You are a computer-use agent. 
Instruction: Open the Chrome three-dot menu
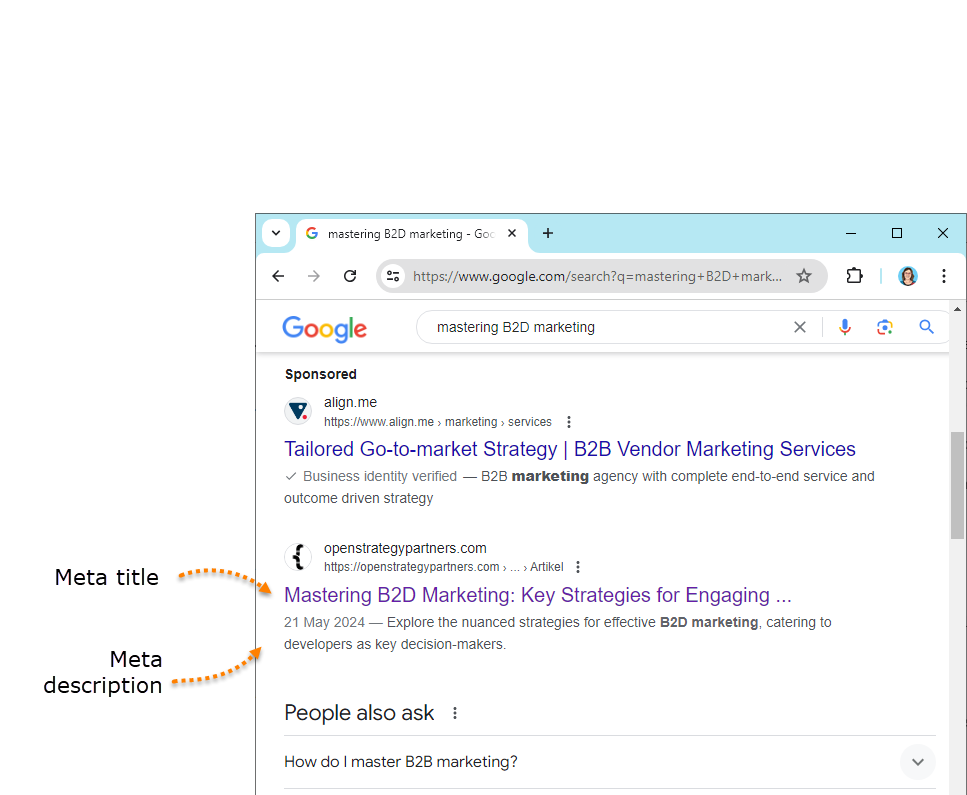tap(943, 276)
